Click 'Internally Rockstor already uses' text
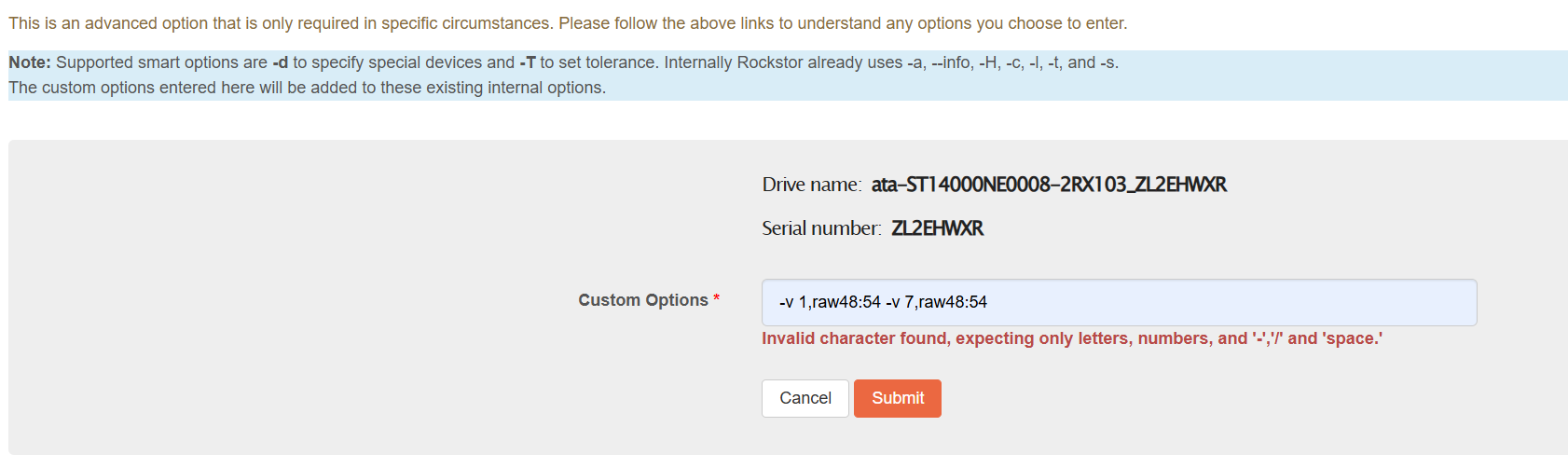The image size is (1568, 468). [783, 62]
